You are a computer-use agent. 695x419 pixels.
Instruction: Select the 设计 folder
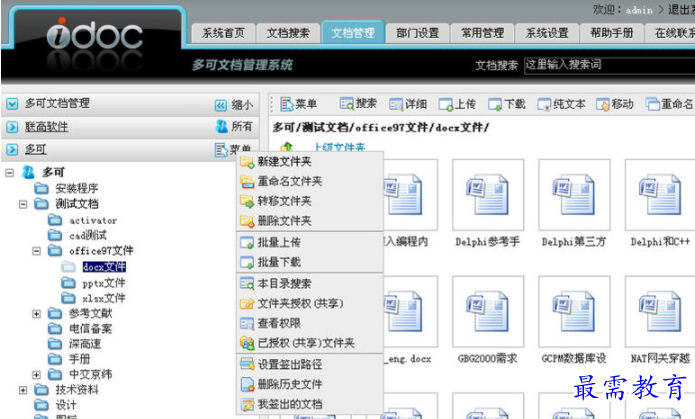point(66,405)
